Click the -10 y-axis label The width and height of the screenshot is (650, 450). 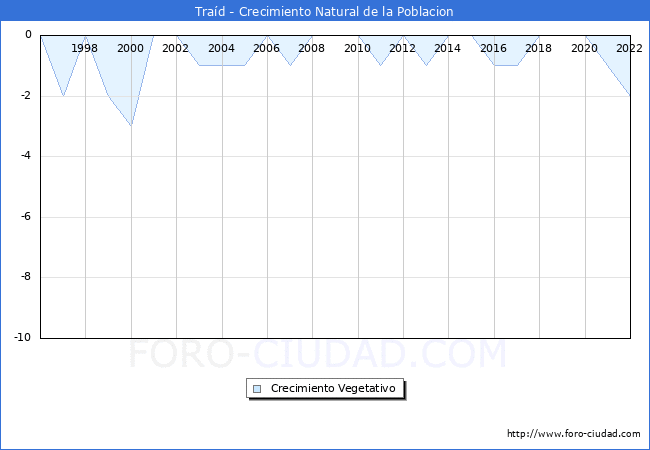coord(23,337)
